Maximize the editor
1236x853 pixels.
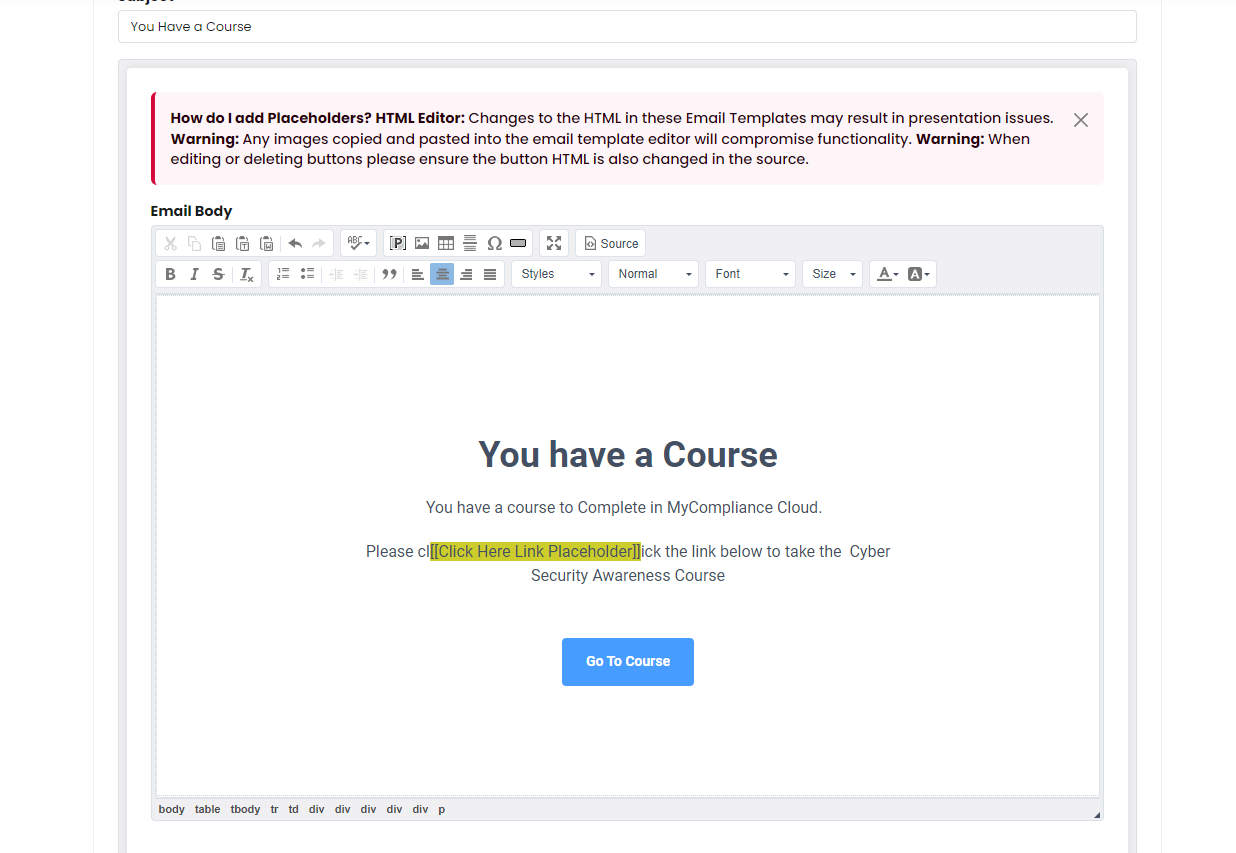tap(554, 243)
